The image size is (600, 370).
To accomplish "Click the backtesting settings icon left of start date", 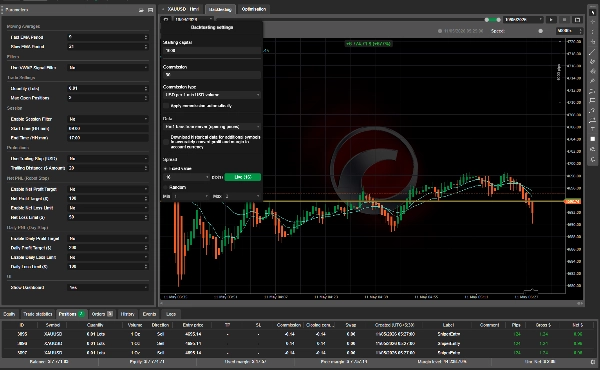I will [166, 19].
